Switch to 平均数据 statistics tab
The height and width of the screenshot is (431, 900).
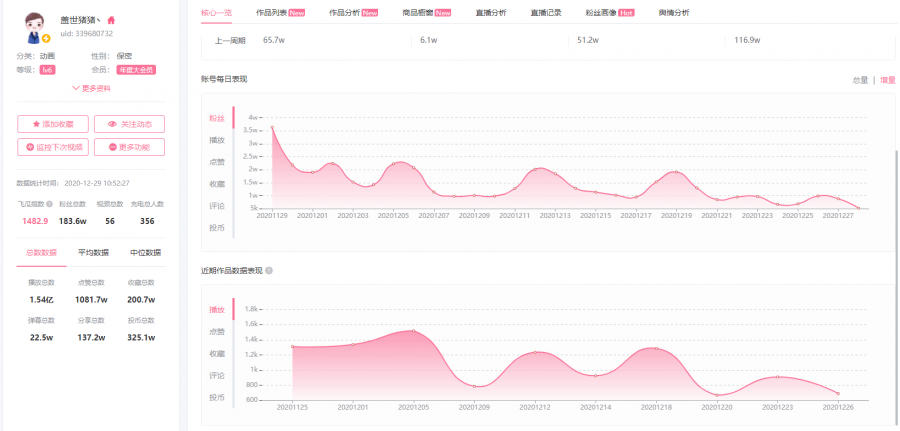tap(93, 253)
